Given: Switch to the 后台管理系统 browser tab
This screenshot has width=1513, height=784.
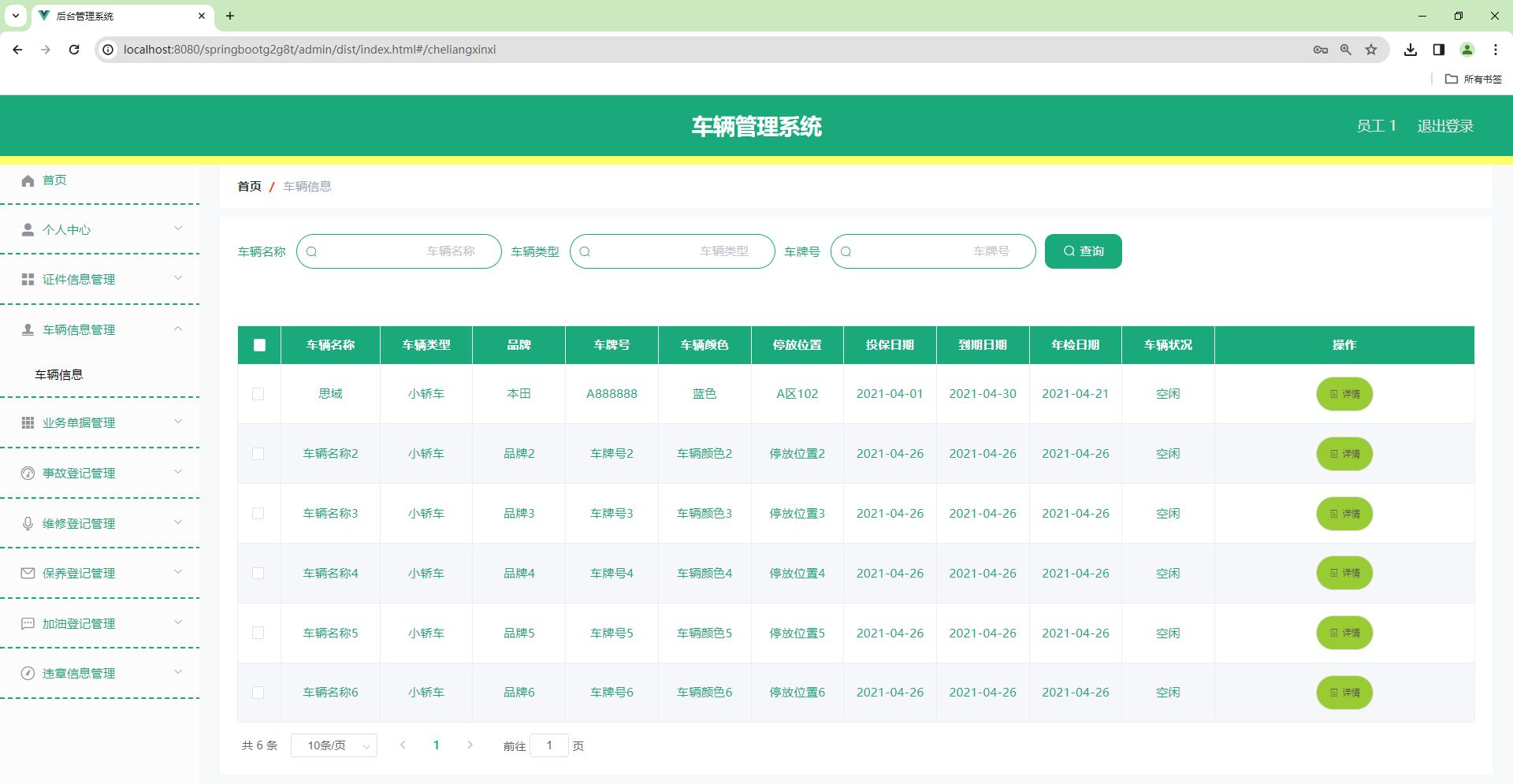Looking at the screenshot, I should pos(122,16).
